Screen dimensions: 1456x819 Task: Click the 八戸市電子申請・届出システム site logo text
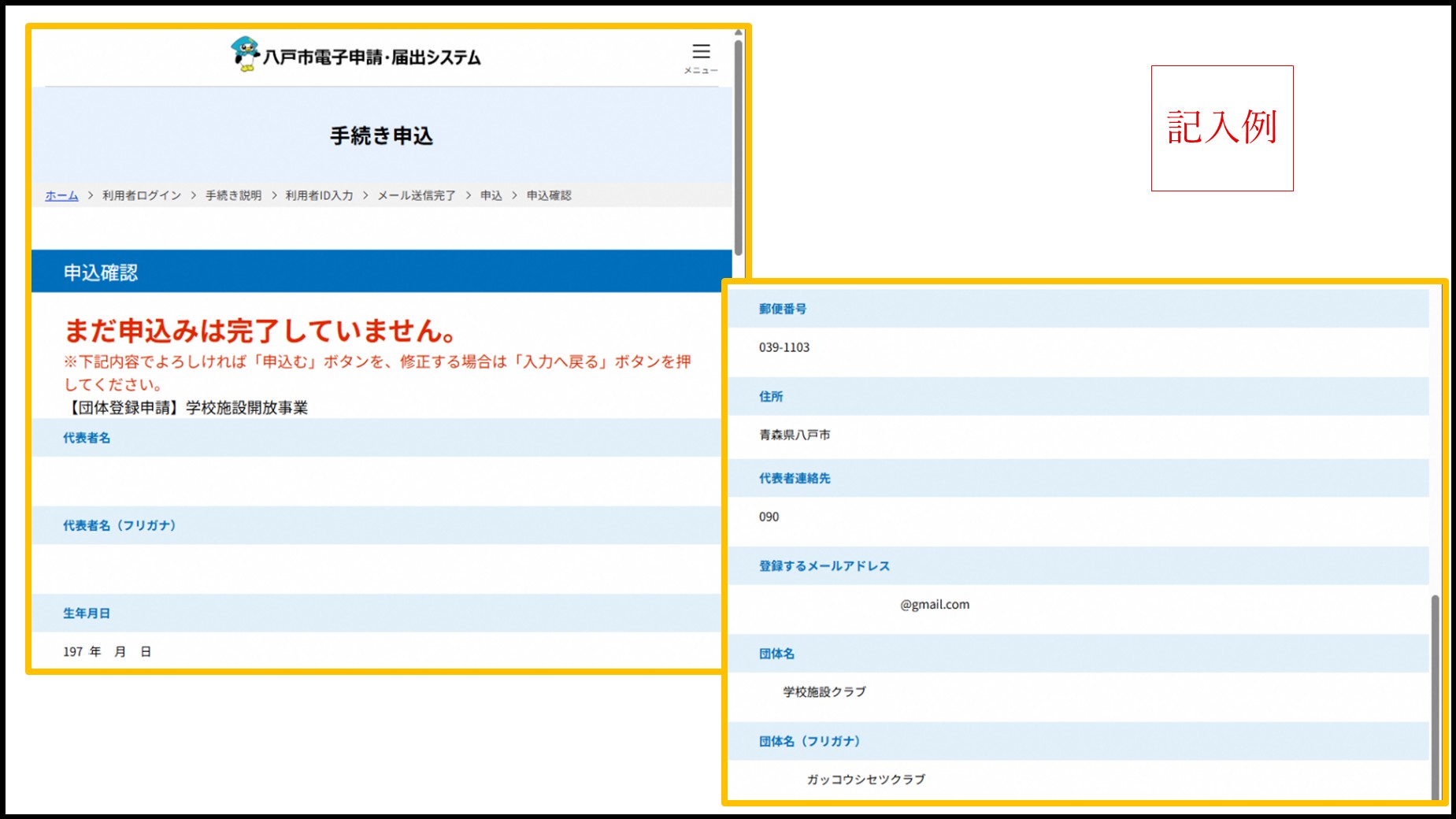point(370,57)
